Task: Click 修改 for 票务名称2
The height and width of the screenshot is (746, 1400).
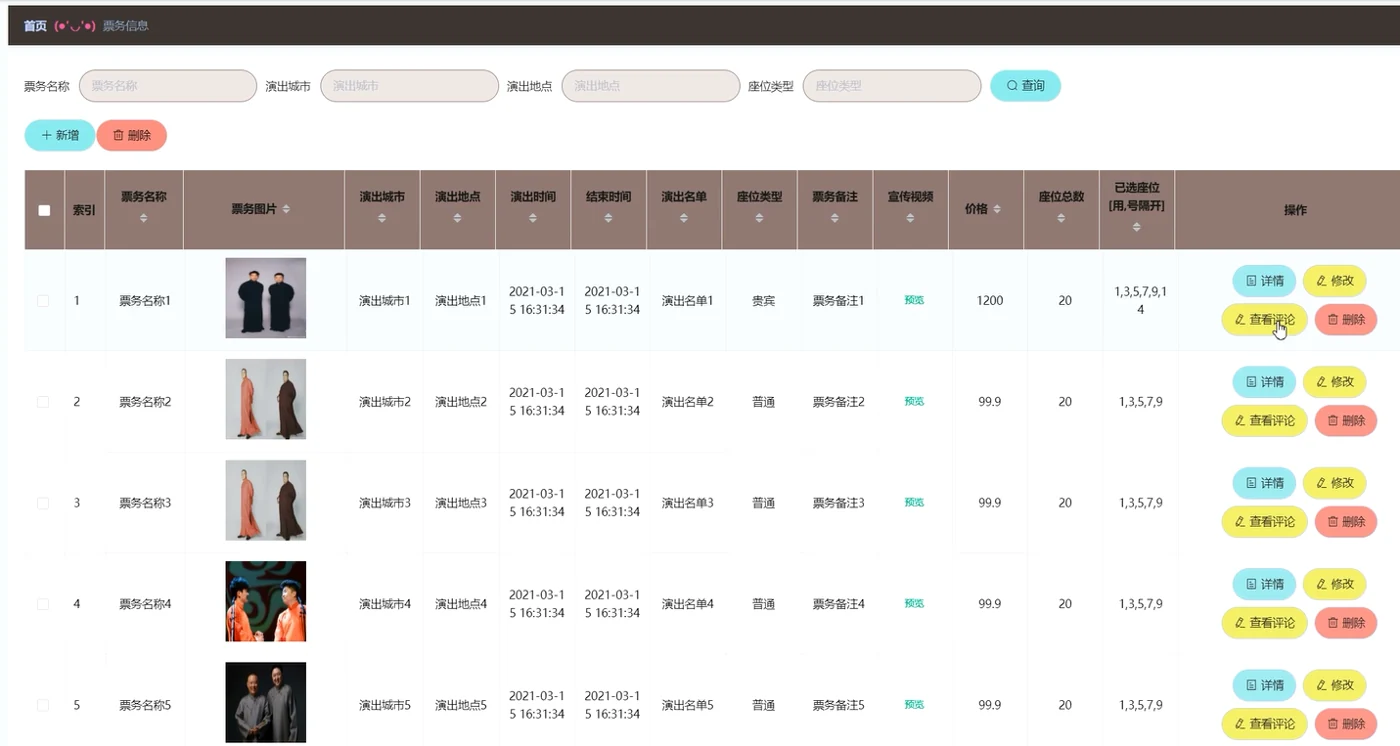Action: tap(1334, 382)
